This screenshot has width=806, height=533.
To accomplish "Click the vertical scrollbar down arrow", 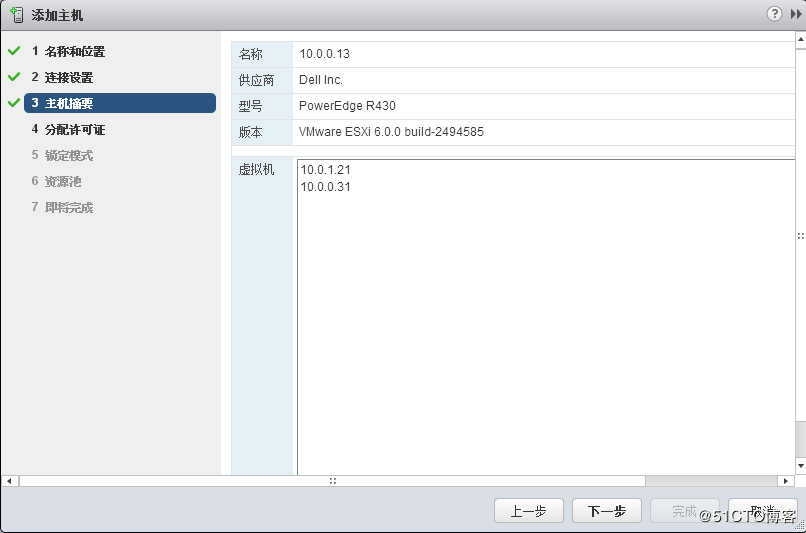I will coord(801,466).
